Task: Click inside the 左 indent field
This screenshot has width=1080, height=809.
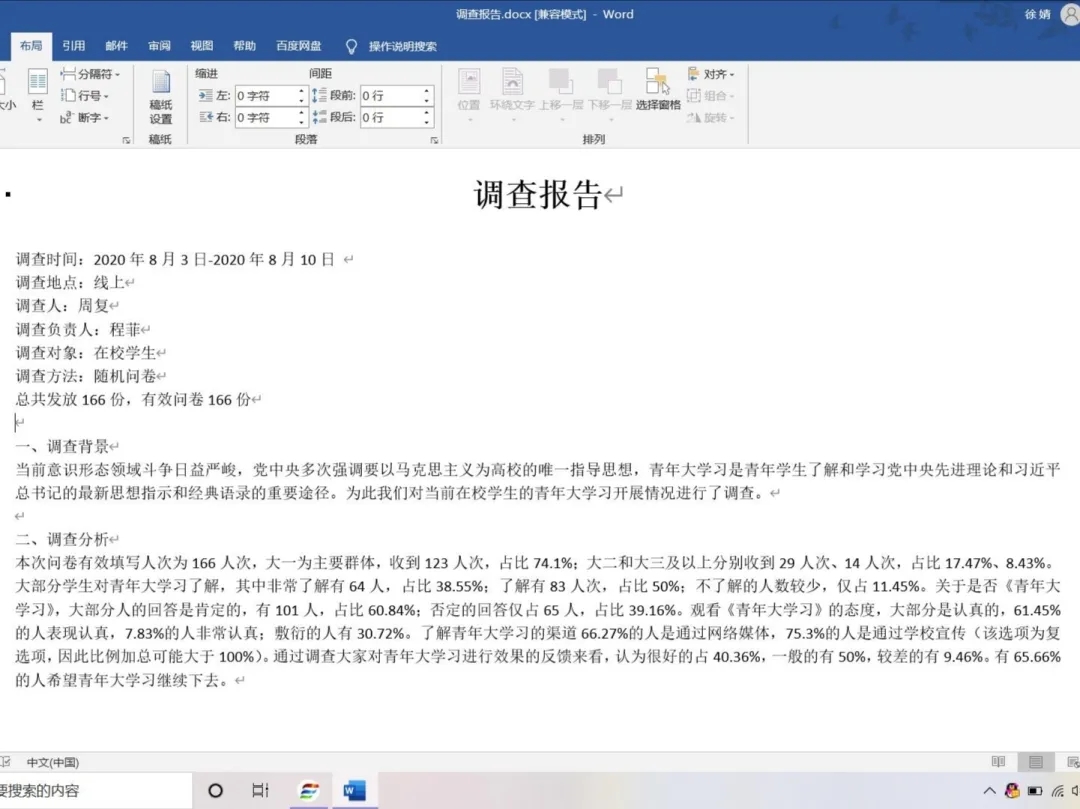Action: [260, 96]
